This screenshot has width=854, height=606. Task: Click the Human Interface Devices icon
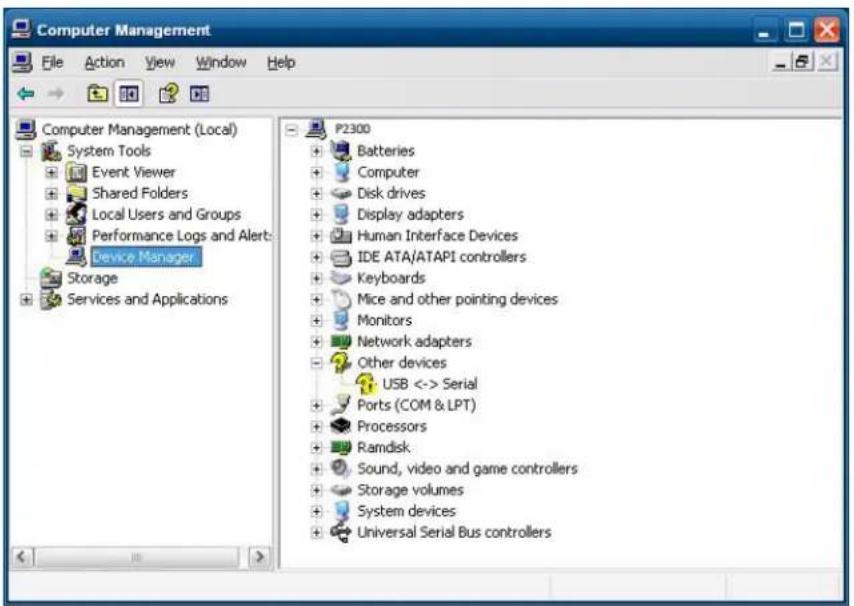click(x=341, y=235)
